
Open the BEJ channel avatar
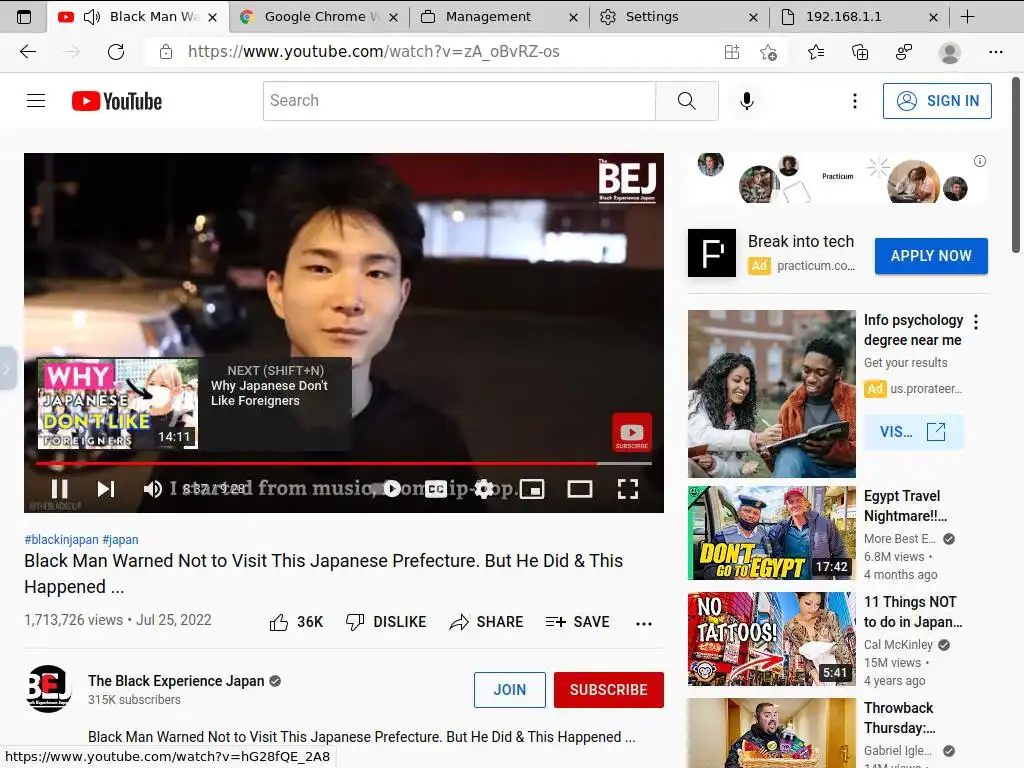tap(48, 688)
